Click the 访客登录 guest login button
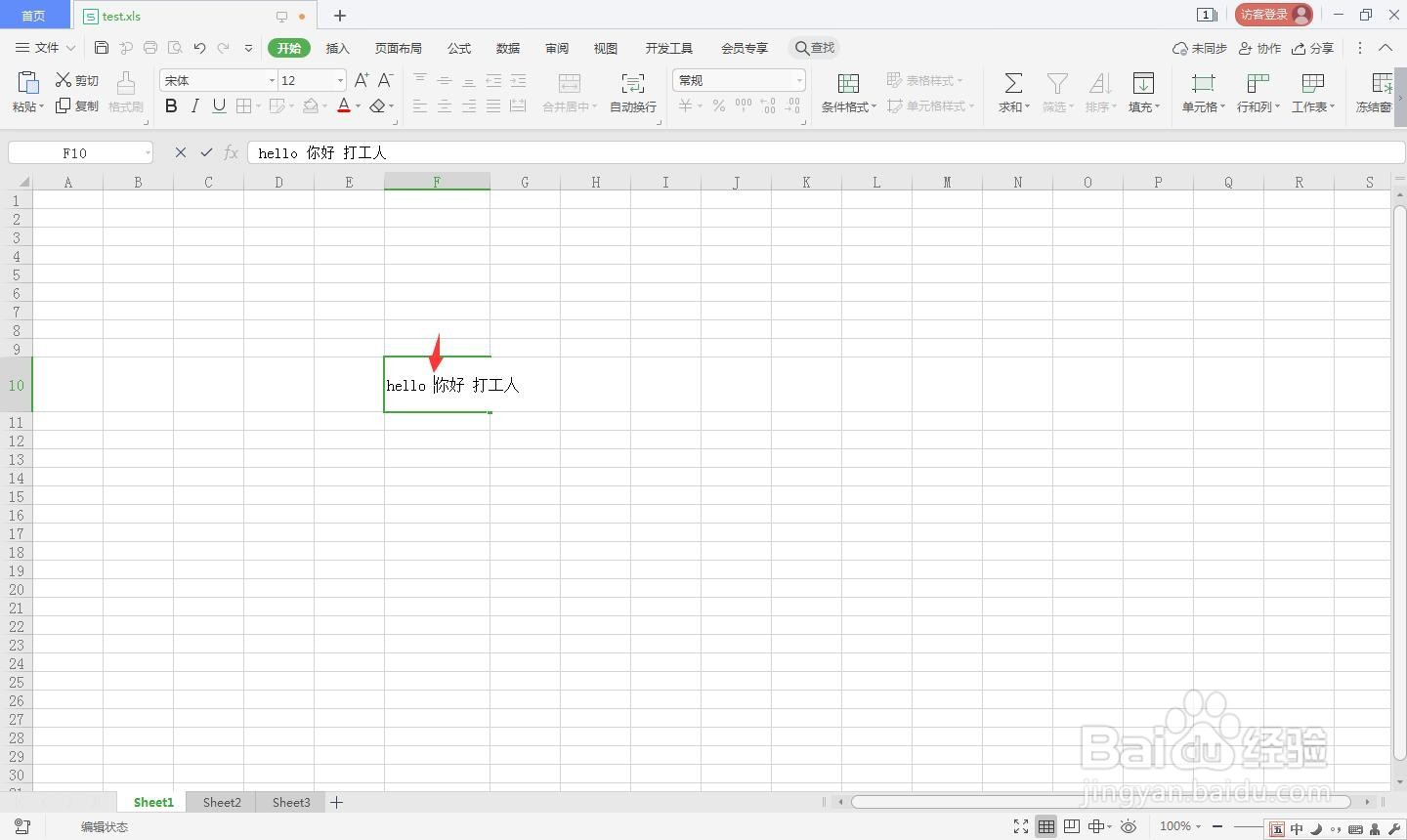1407x840 pixels. 1274,15
